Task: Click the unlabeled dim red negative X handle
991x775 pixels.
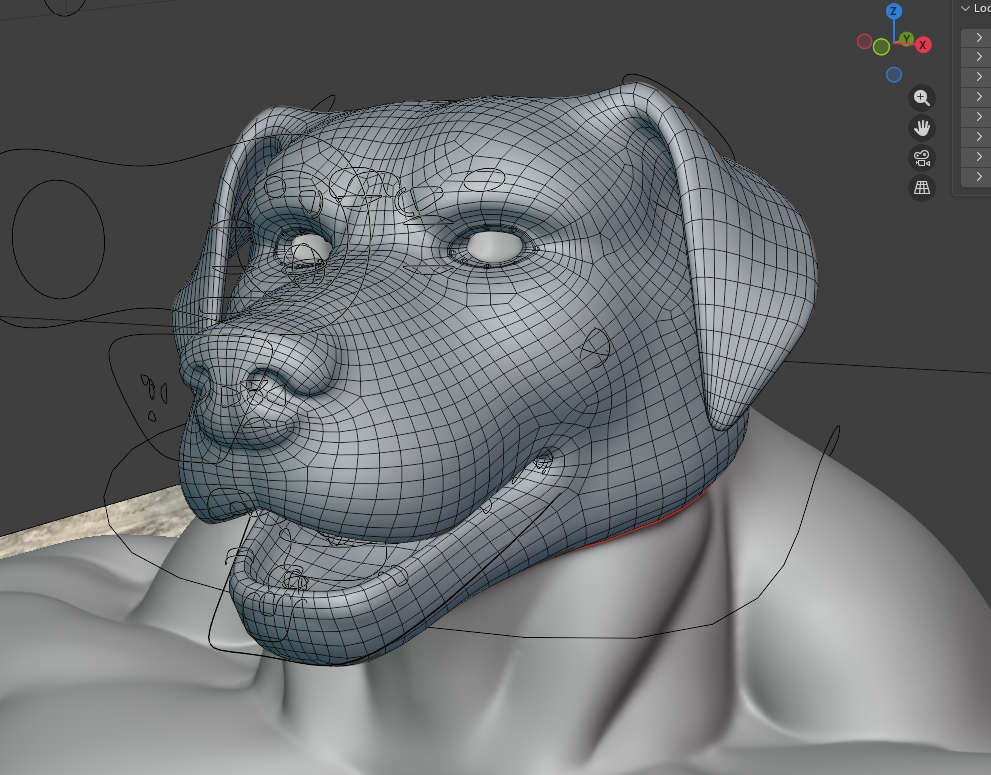Action: tap(864, 42)
